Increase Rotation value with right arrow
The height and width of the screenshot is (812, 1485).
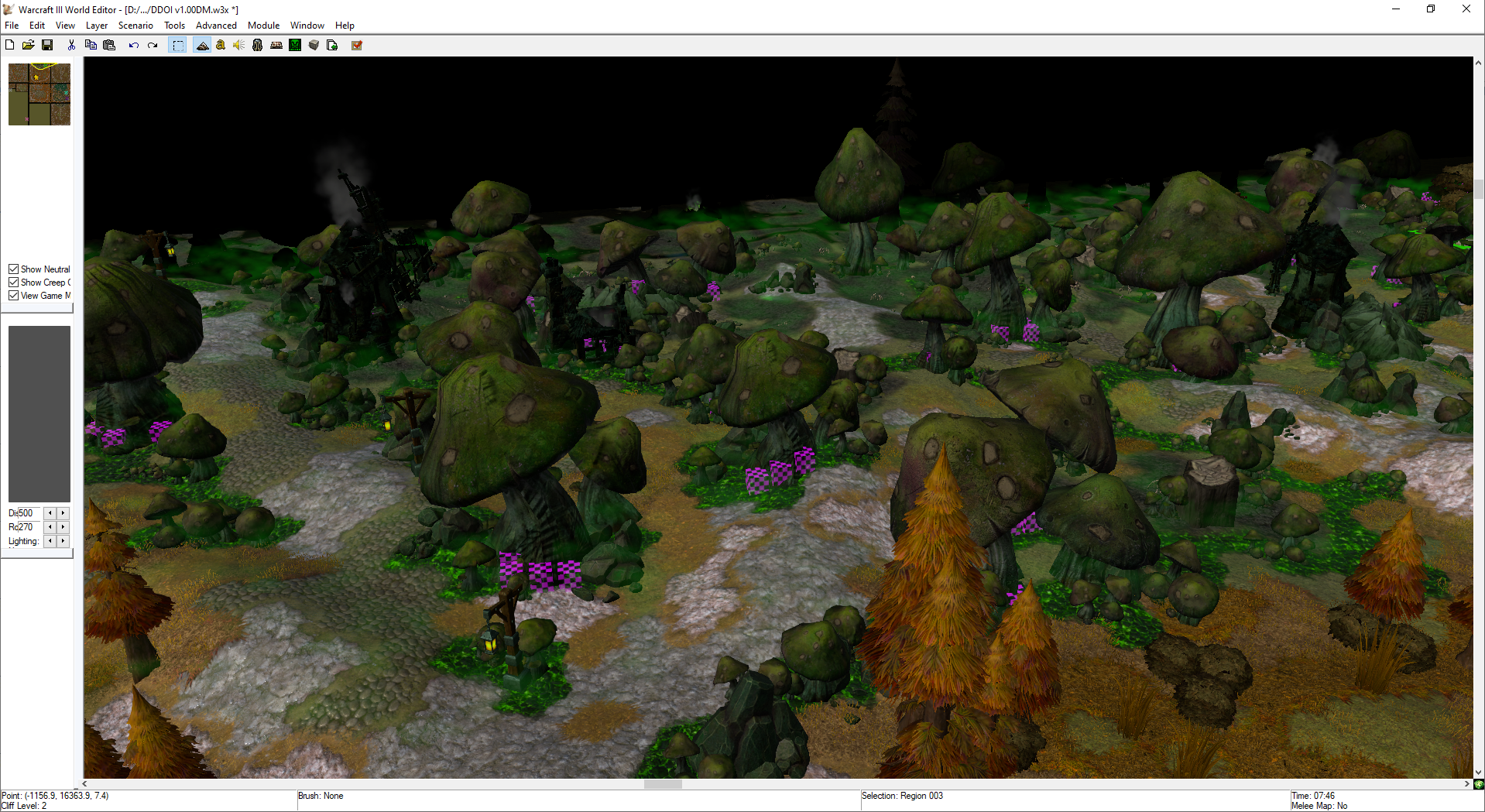tap(63, 527)
